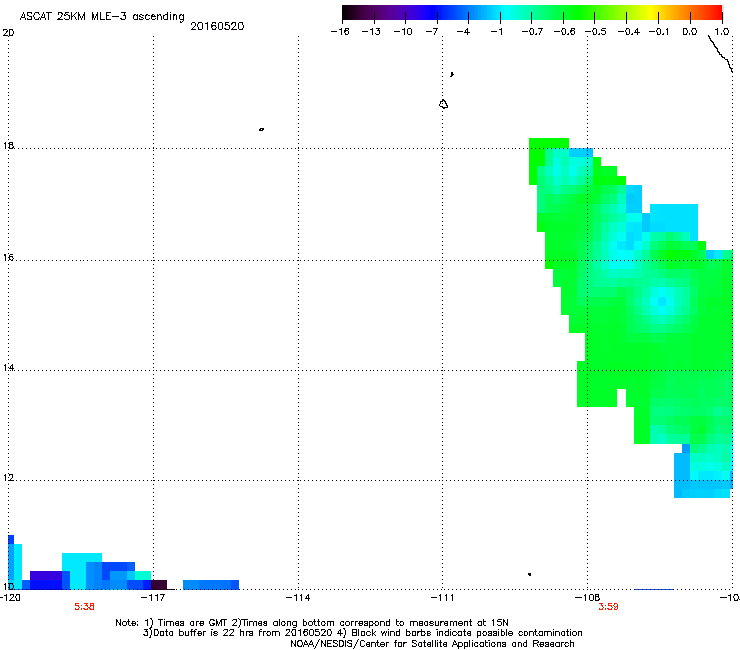740x650 pixels.
Task: Click the colorbar label 1.0
Action: (x=722, y=32)
